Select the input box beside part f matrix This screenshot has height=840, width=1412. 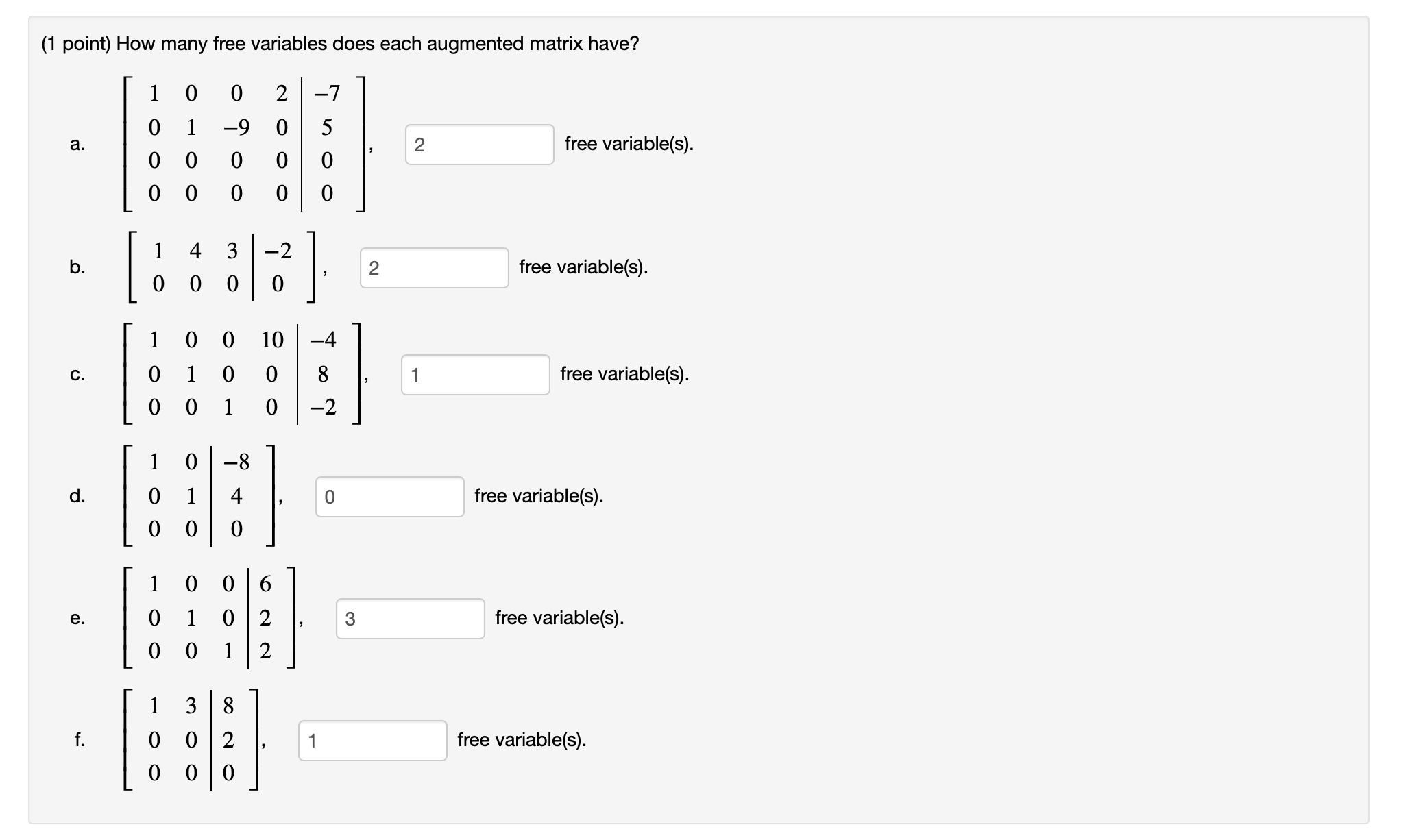coord(373,740)
